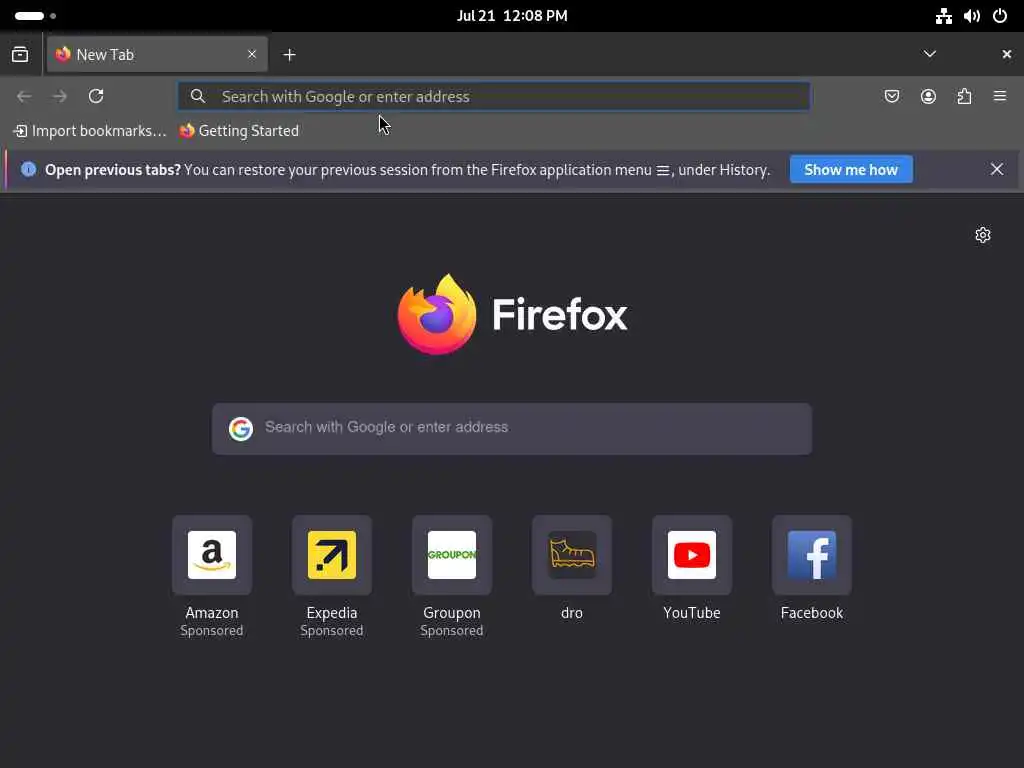Click the YouTube label text
1024x768 pixels.
[x=692, y=613]
